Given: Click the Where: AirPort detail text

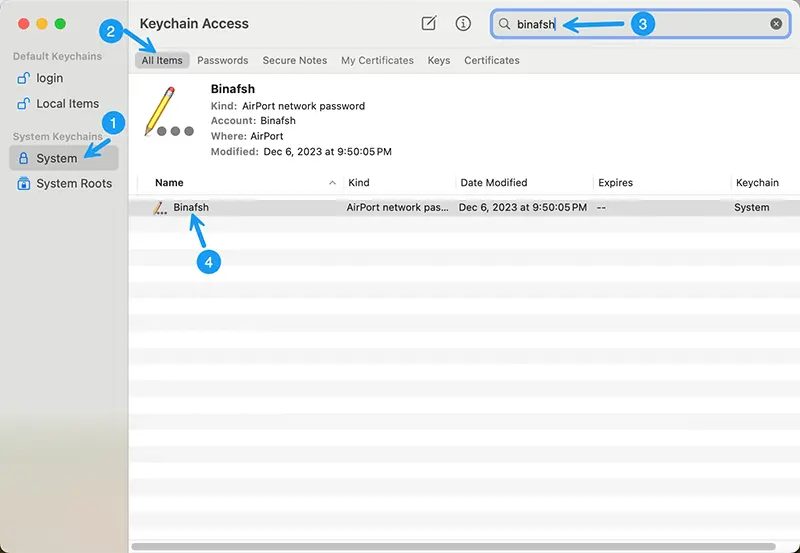Looking at the screenshot, I should pyautogui.click(x=247, y=136).
